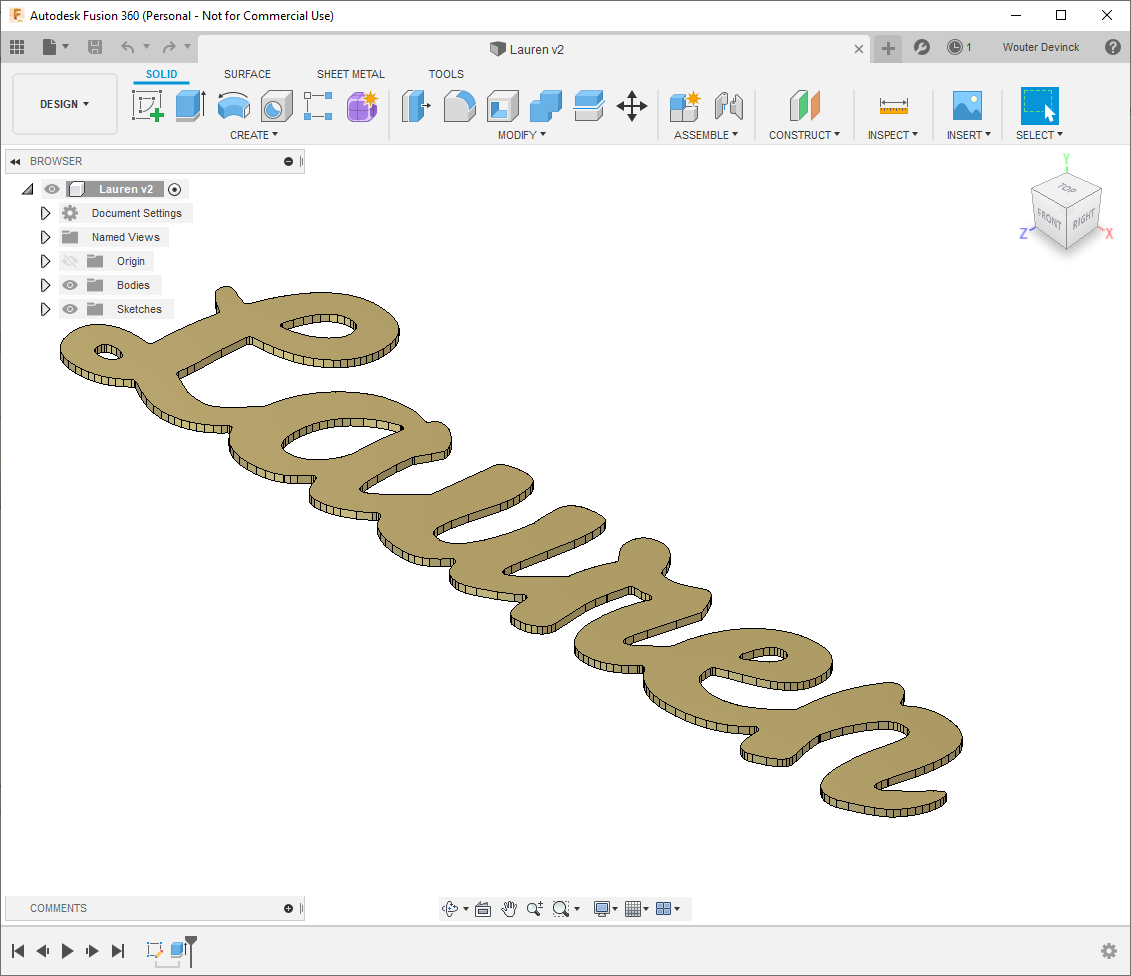This screenshot has height=976, width=1131.
Task: Click the ViewCube TOP face
Action: [1068, 188]
